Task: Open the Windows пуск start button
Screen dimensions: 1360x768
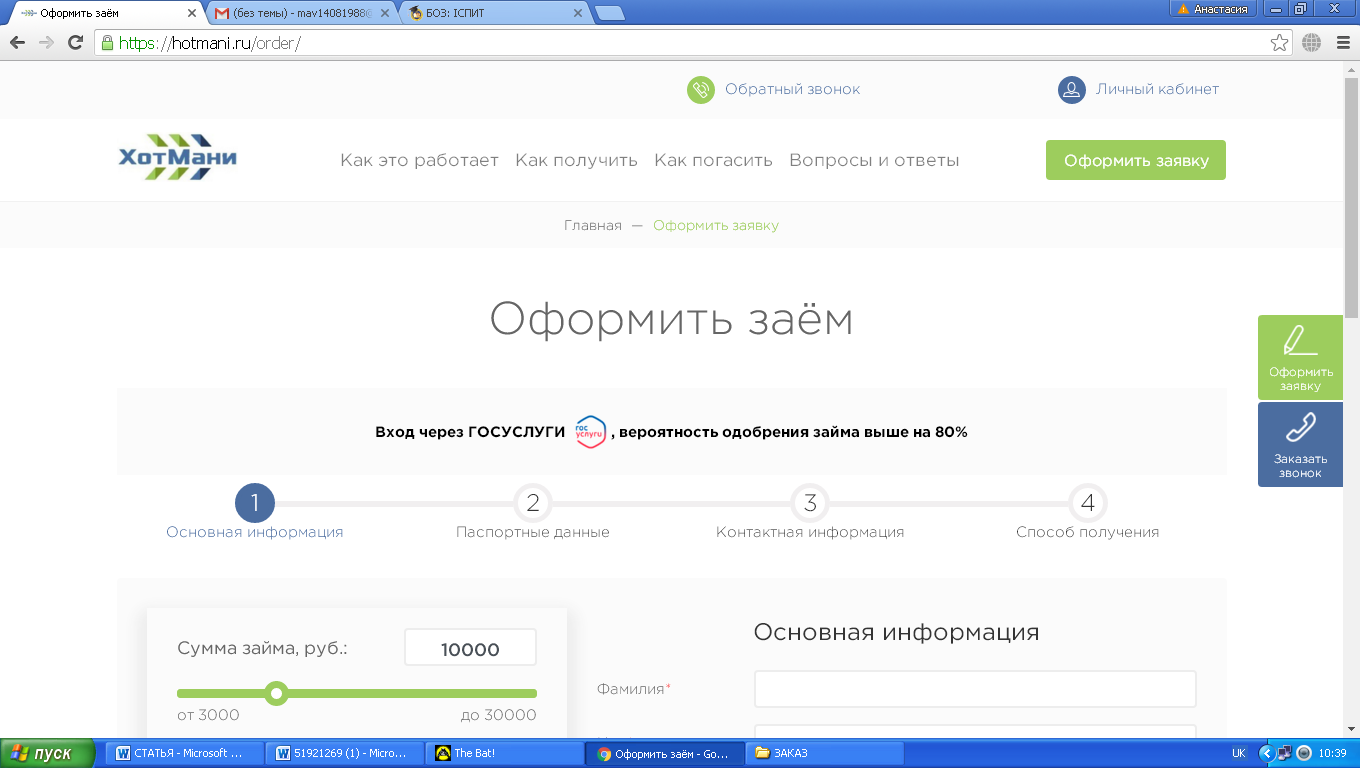Action: coord(48,754)
